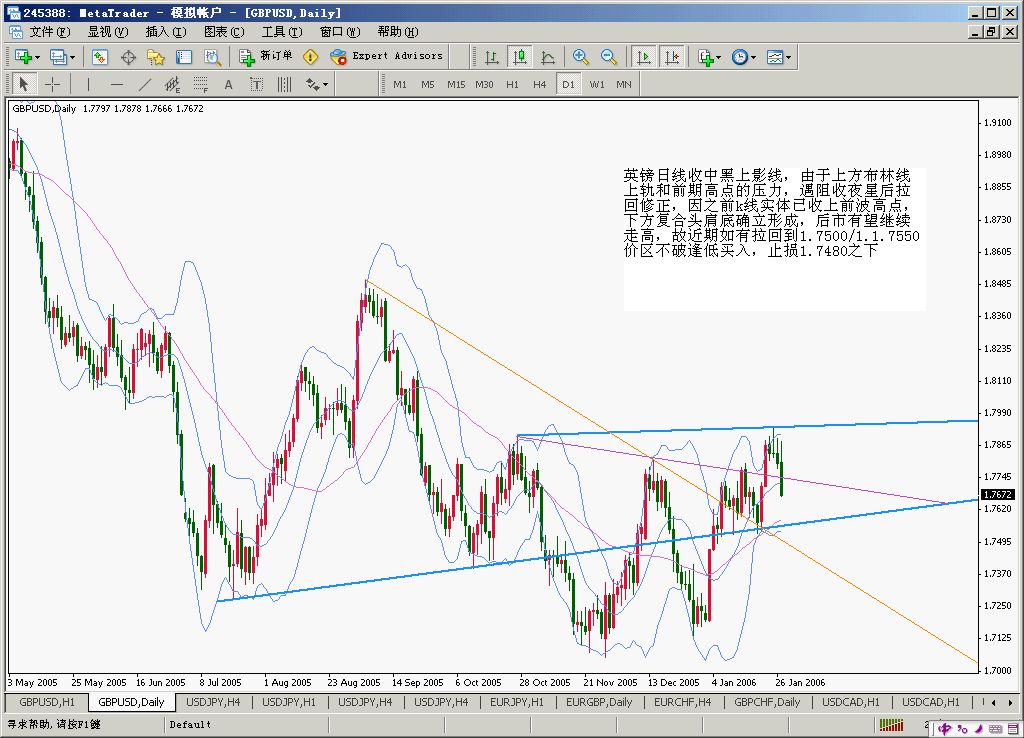Click the Zoom Out magnifier
This screenshot has width=1024, height=738.
point(609,57)
